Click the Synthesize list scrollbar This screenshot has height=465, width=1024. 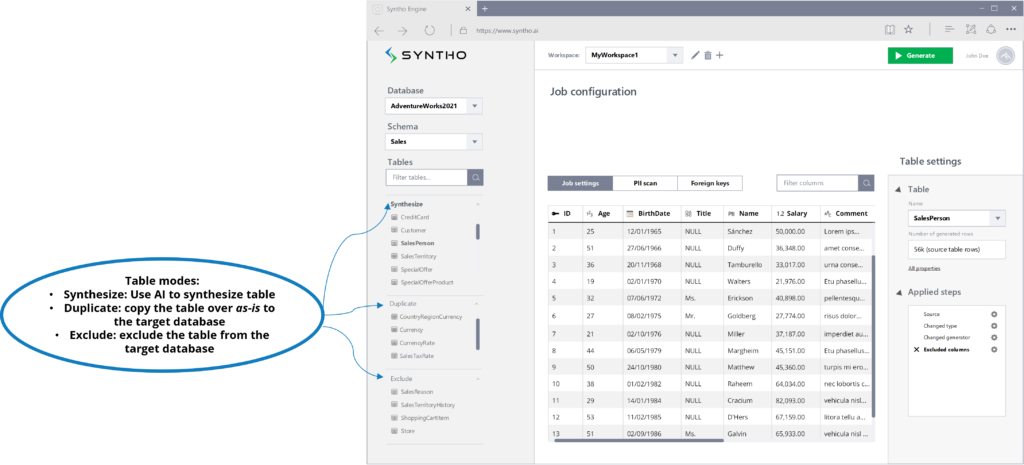(478, 232)
